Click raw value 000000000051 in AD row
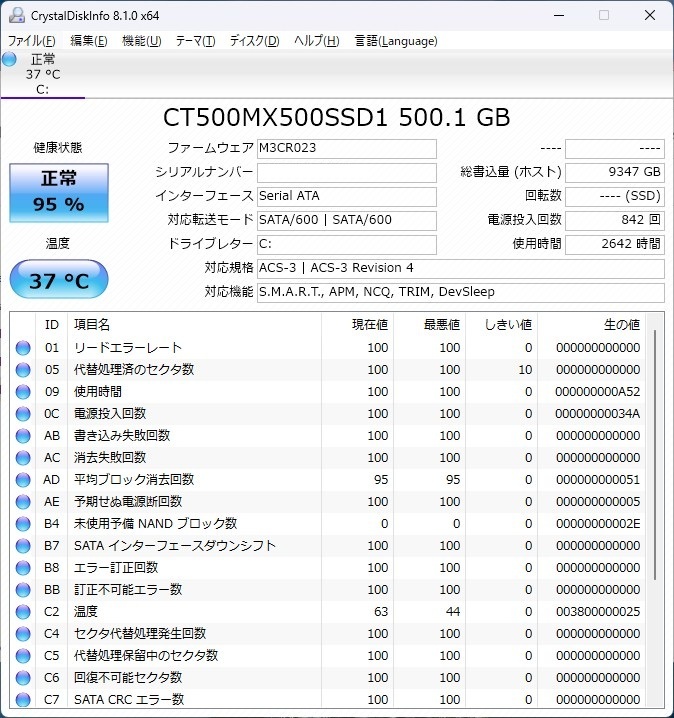The image size is (674, 718). pos(598,480)
